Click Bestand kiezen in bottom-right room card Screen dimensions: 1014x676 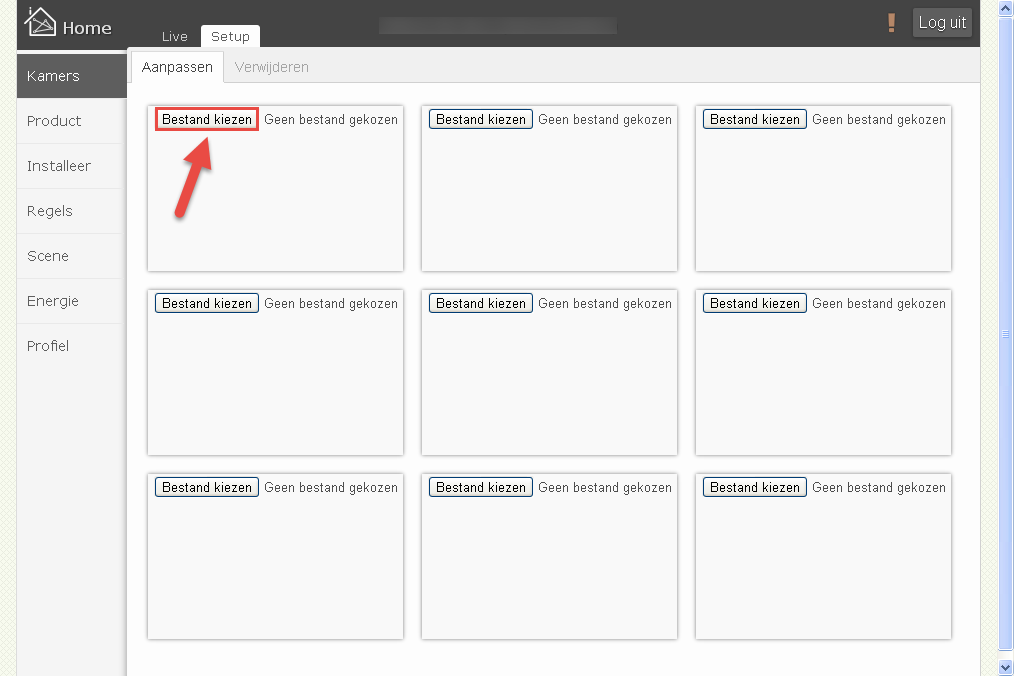(x=755, y=487)
